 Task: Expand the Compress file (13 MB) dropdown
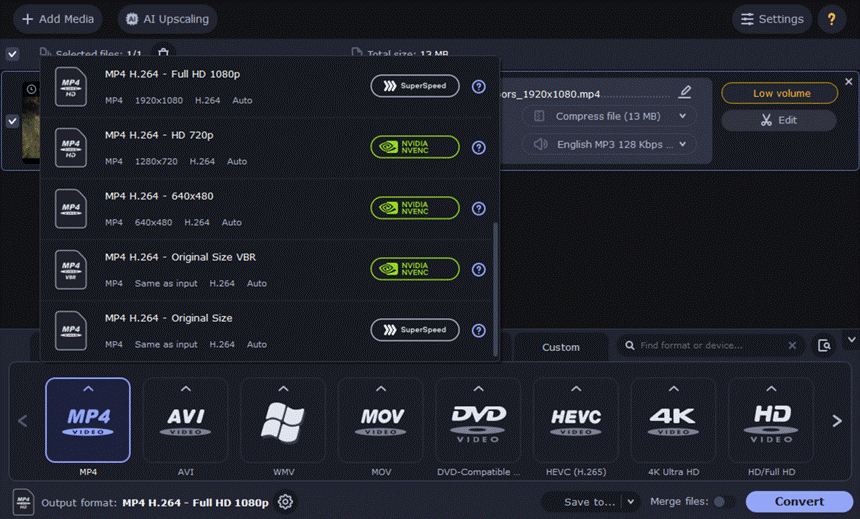point(609,116)
